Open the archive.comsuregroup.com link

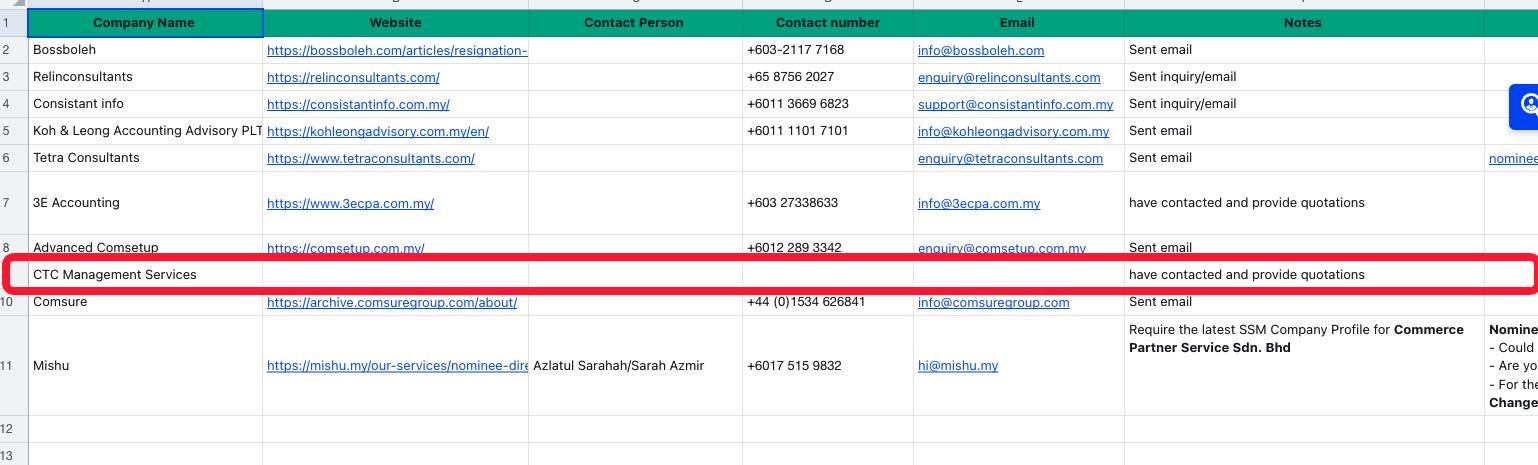(x=391, y=302)
